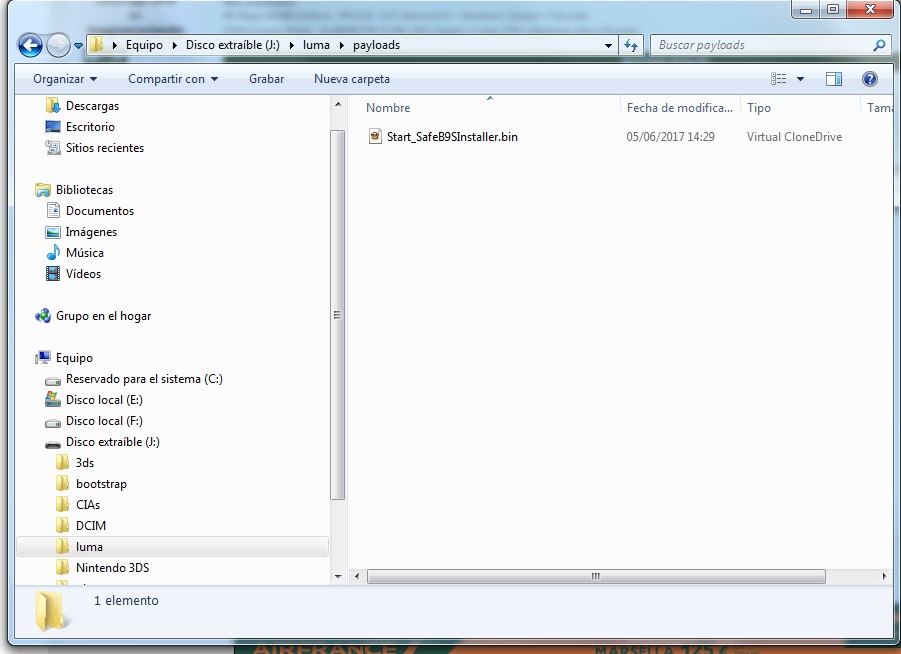The height and width of the screenshot is (654, 901).
Task: Maximize the Explorer window
Action: 833,9
